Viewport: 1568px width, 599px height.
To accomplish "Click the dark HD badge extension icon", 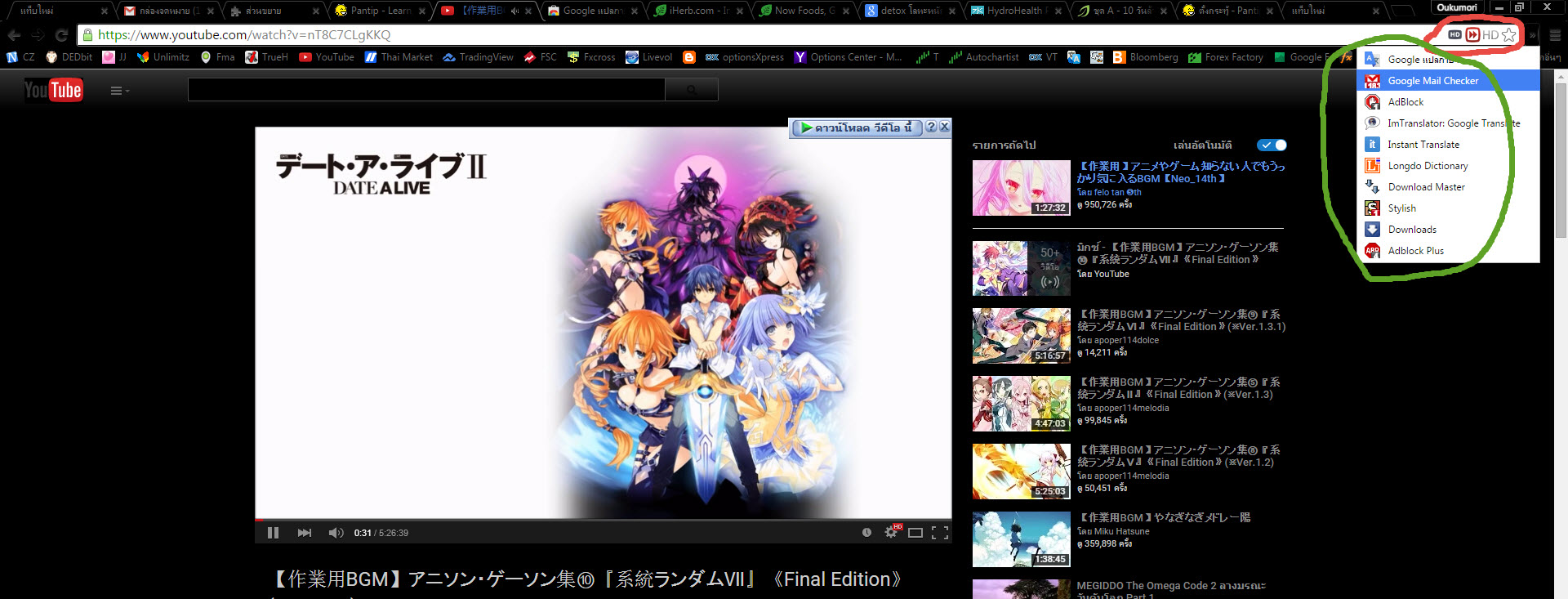I will 1454,35.
